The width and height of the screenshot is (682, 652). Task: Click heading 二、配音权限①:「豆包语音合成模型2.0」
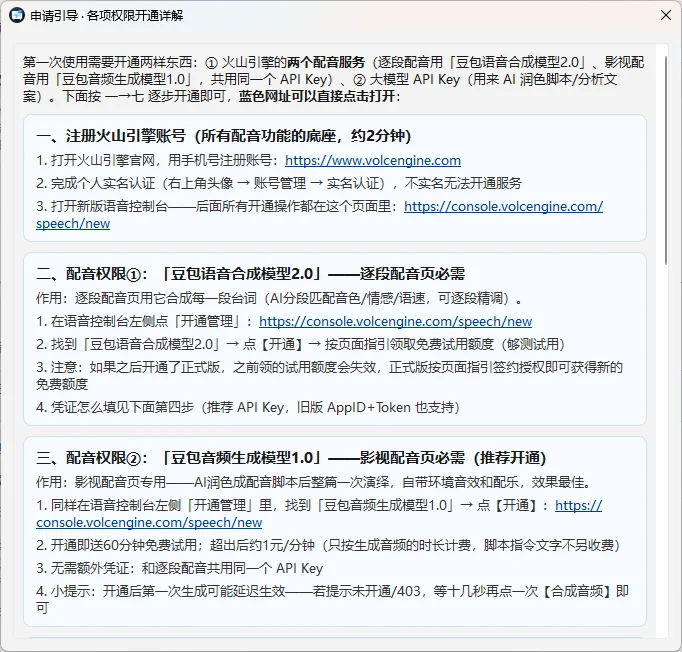click(x=250, y=274)
